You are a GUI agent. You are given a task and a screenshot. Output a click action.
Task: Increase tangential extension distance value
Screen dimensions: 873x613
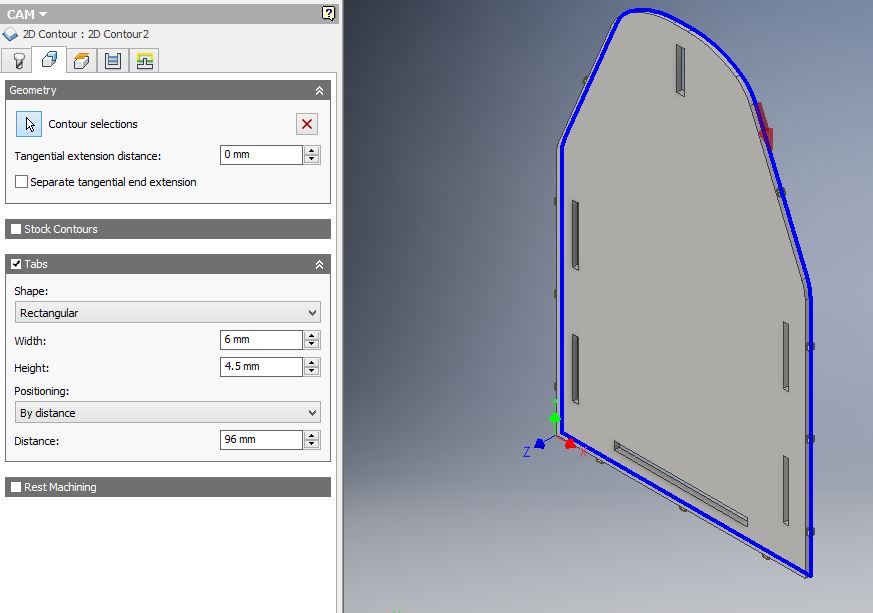(x=312, y=150)
